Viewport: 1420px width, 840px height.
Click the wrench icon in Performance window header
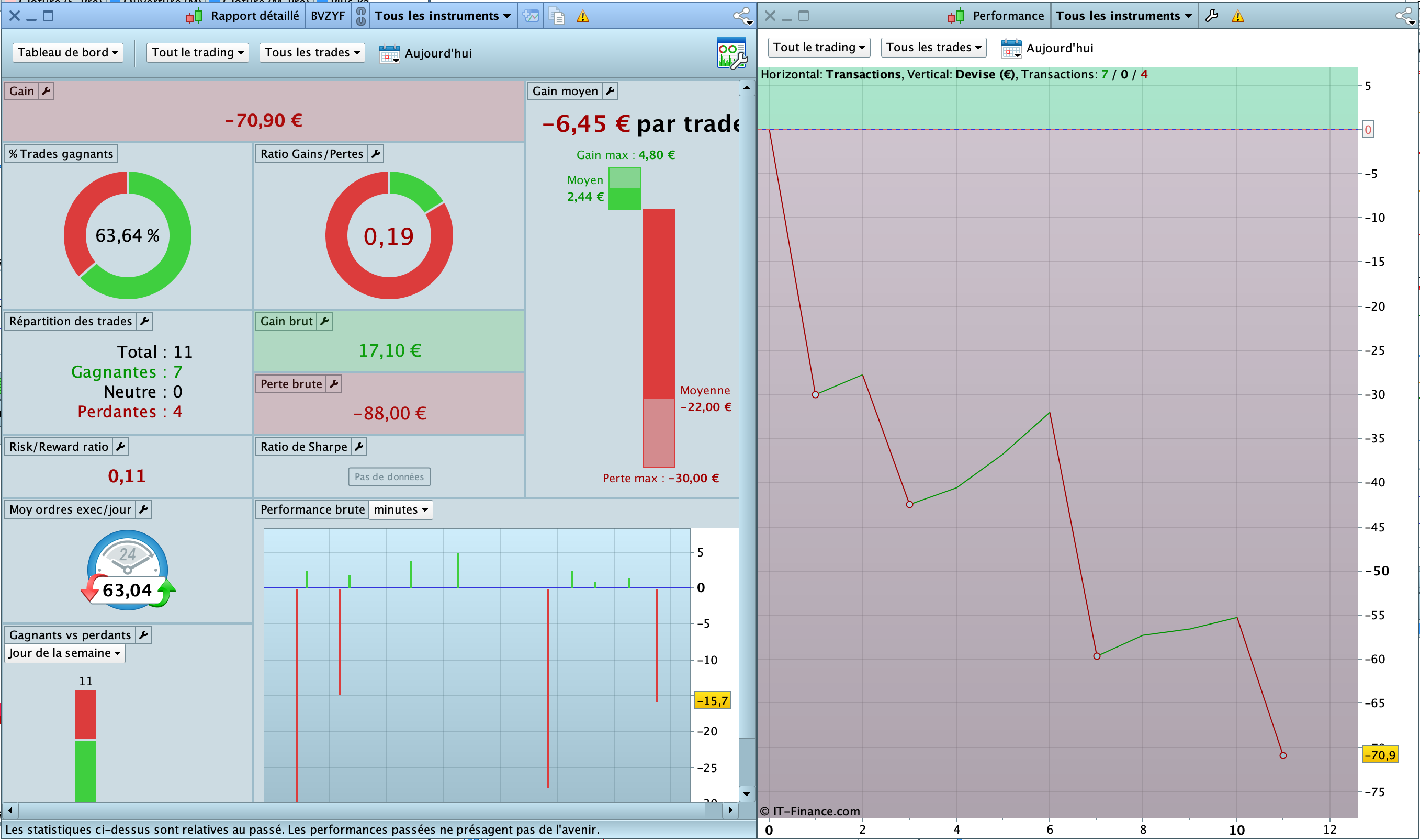click(x=1211, y=16)
